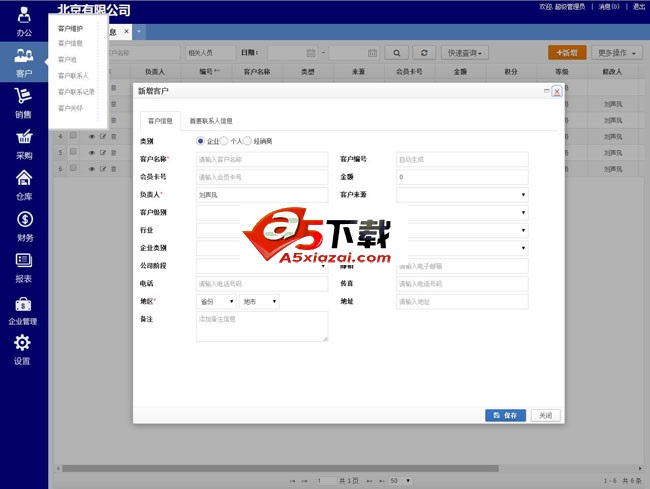Viewport: 650px width, 489px height.
Task: Go to previous page pagination arrow
Action: click(304, 481)
